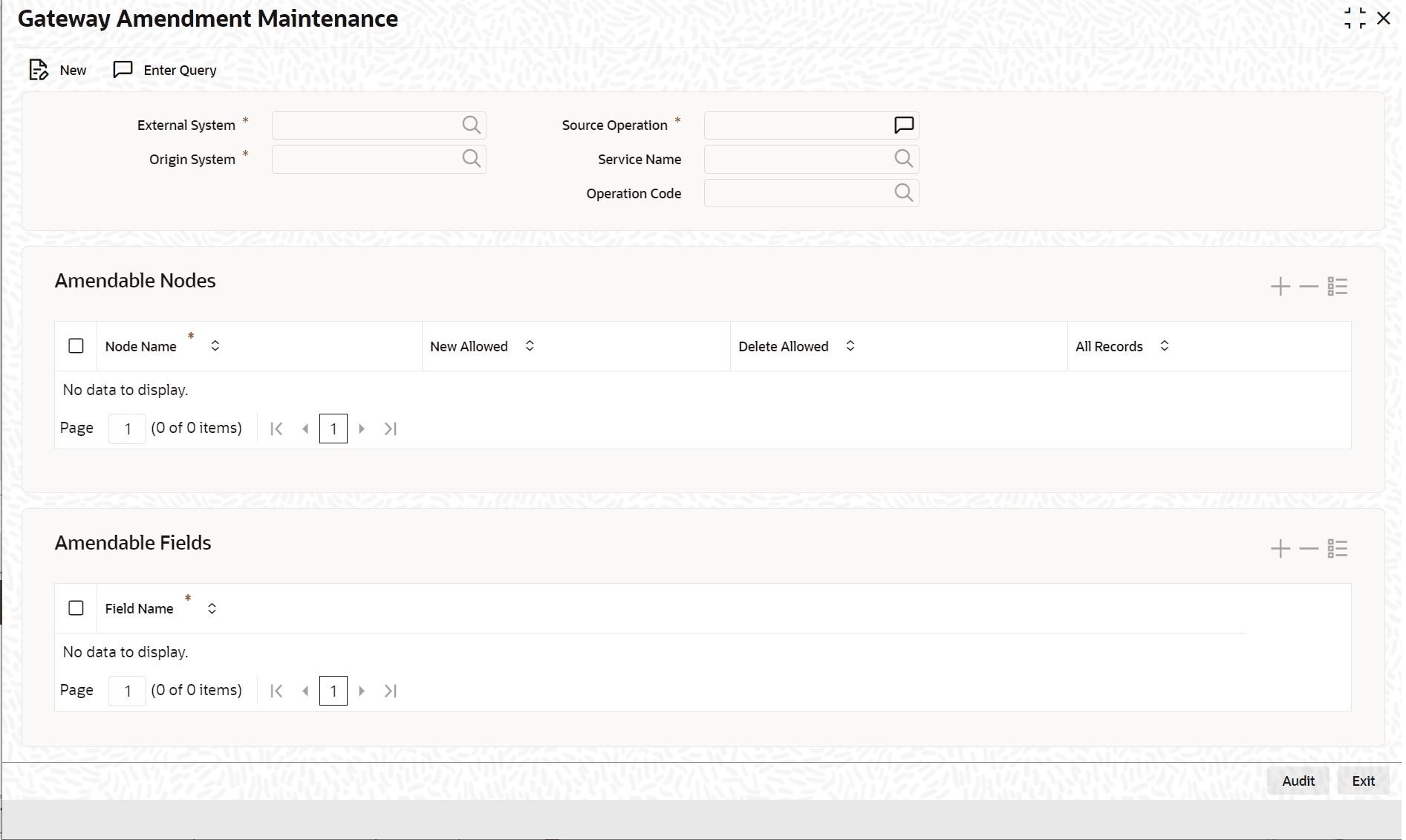
Task: Remove a row in Amendable Nodes
Action: pyautogui.click(x=1308, y=286)
